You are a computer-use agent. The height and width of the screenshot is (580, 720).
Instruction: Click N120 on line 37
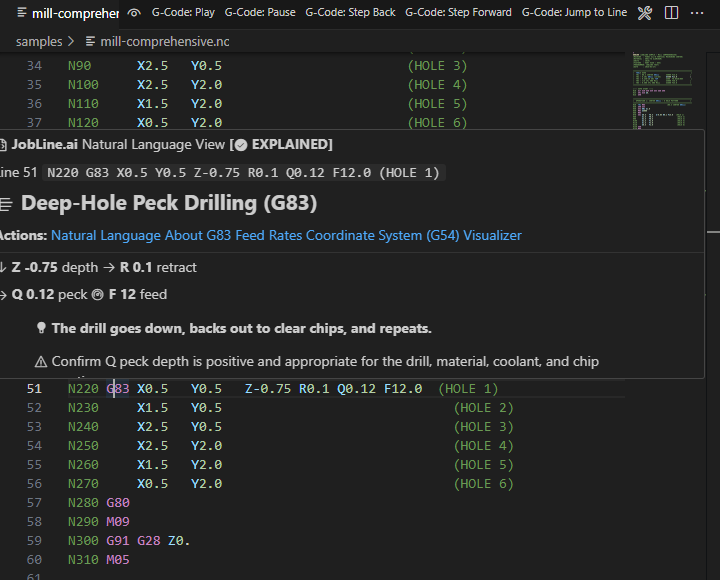[83, 123]
